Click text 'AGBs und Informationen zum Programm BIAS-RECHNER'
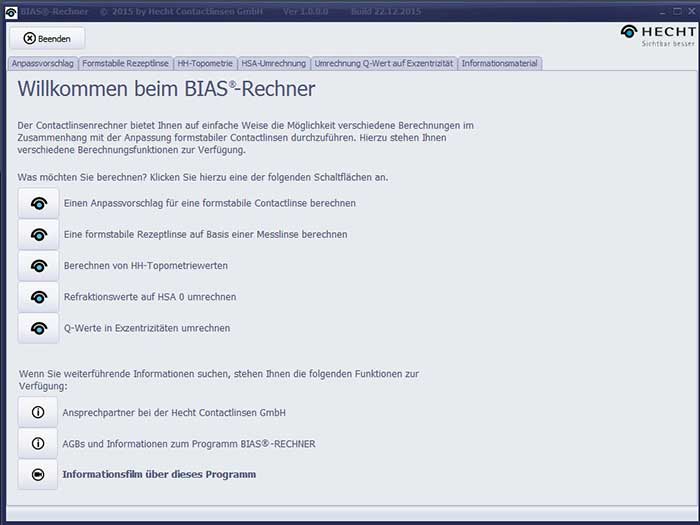 189,444
